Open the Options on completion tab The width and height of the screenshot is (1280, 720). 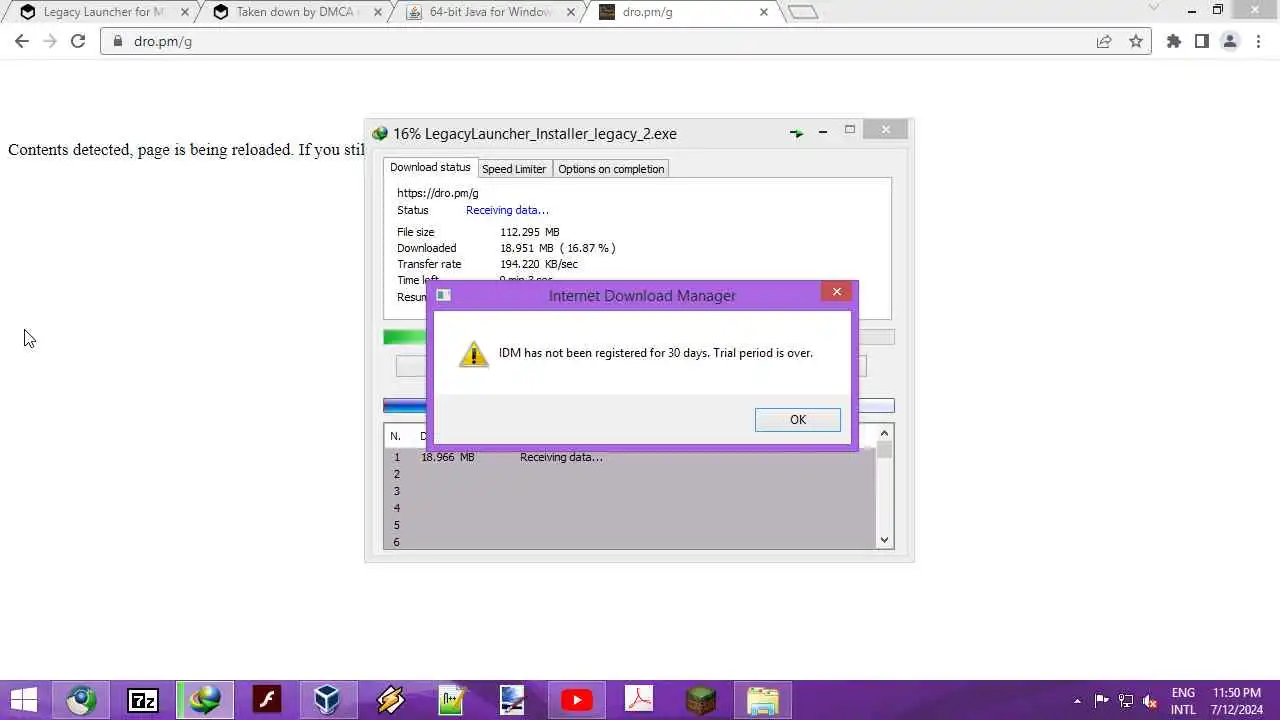click(x=611, y=169)
